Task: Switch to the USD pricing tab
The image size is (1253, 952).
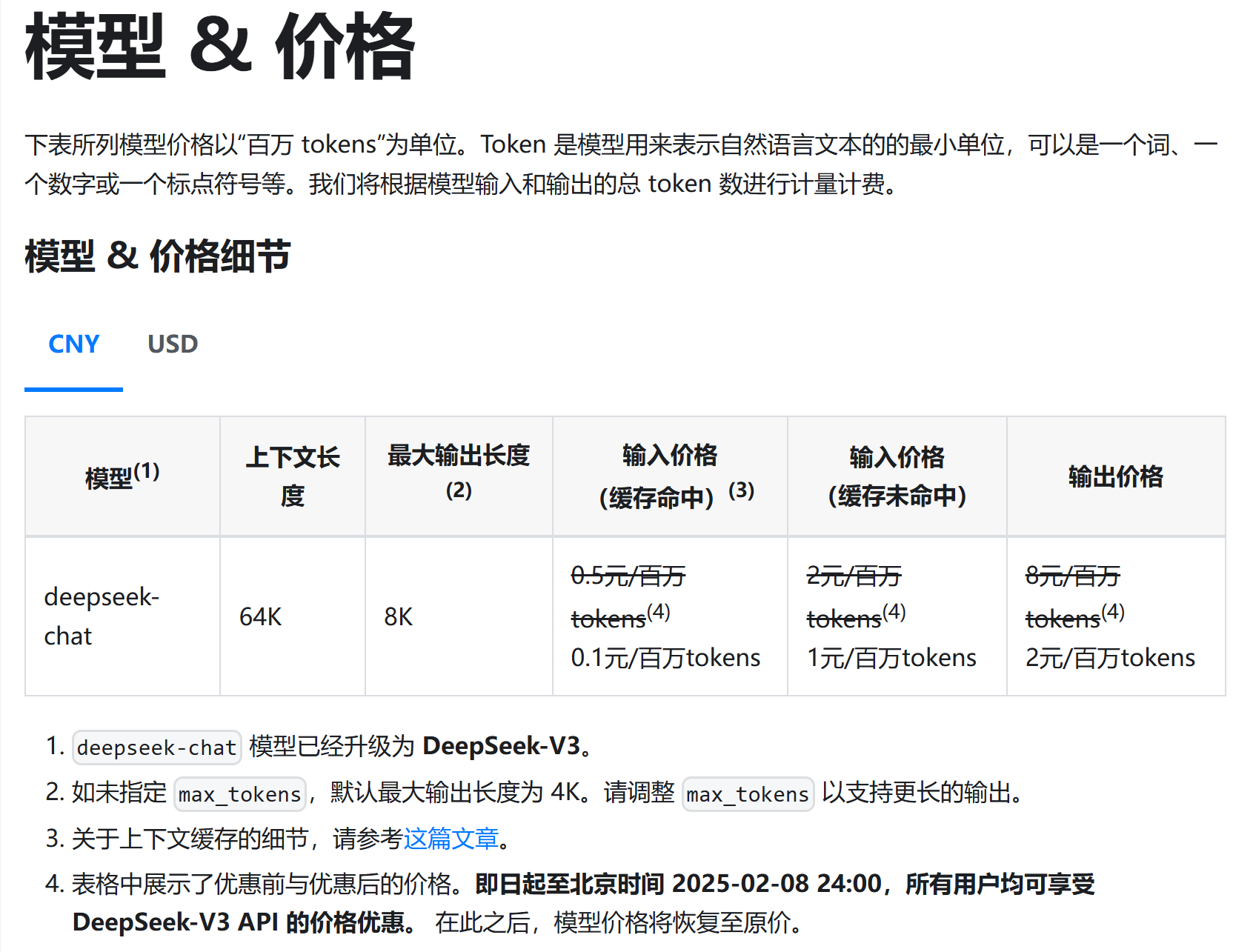Action: tap(173, 344)
